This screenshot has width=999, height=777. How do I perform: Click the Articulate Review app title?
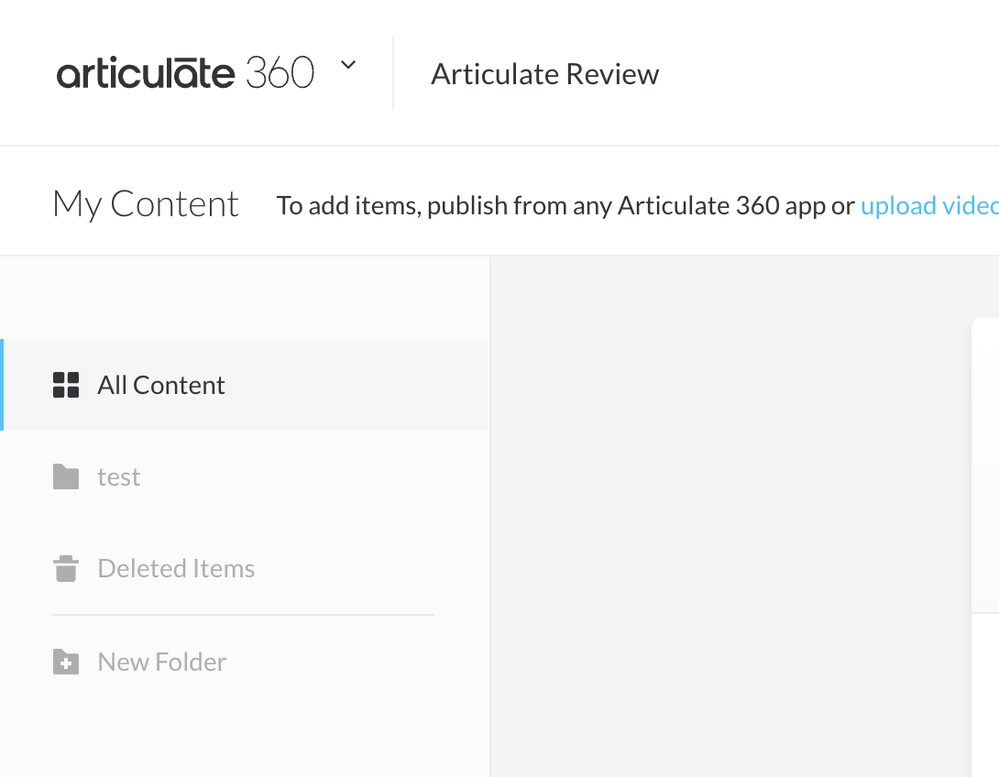pyautogui.click(x=544, y=74)
